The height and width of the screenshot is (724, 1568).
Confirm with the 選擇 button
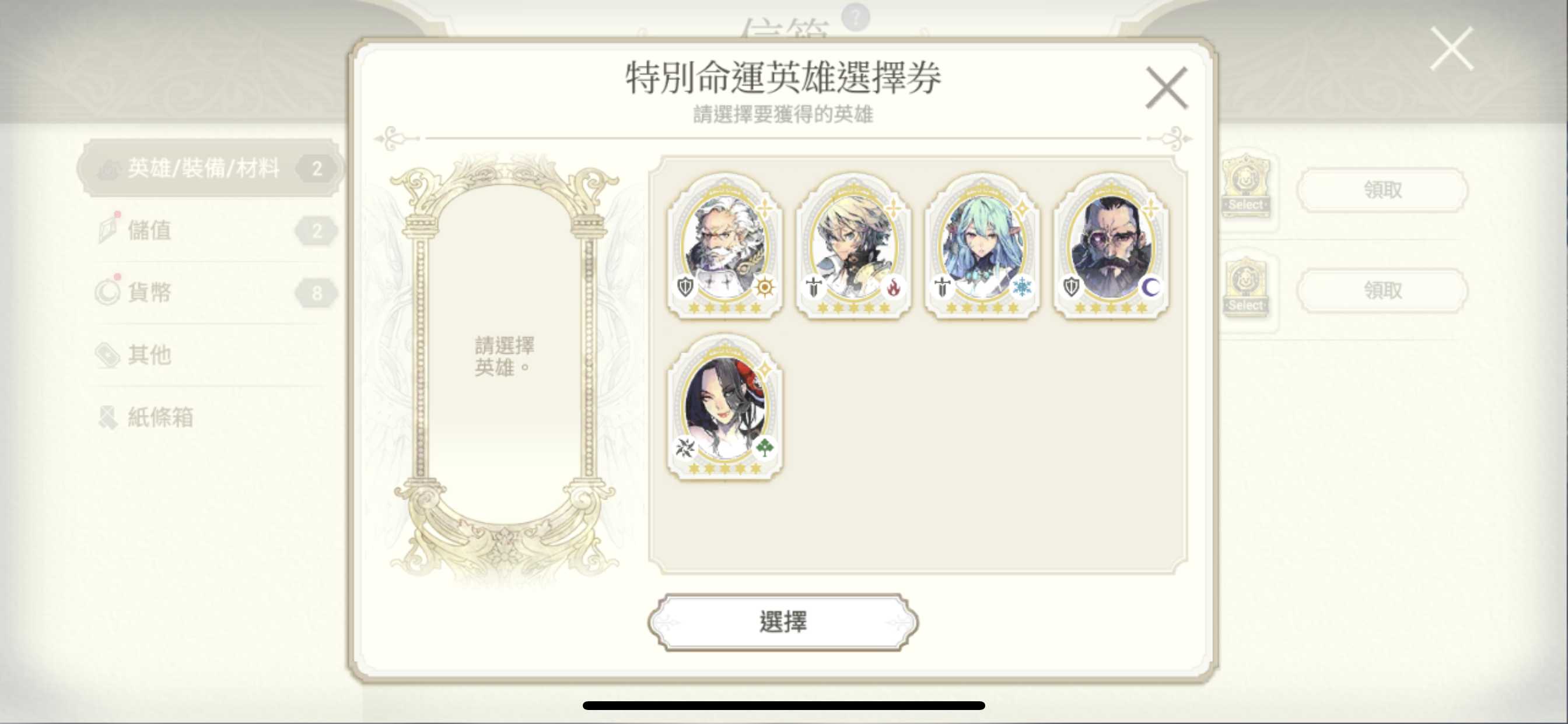click(783, 622)
